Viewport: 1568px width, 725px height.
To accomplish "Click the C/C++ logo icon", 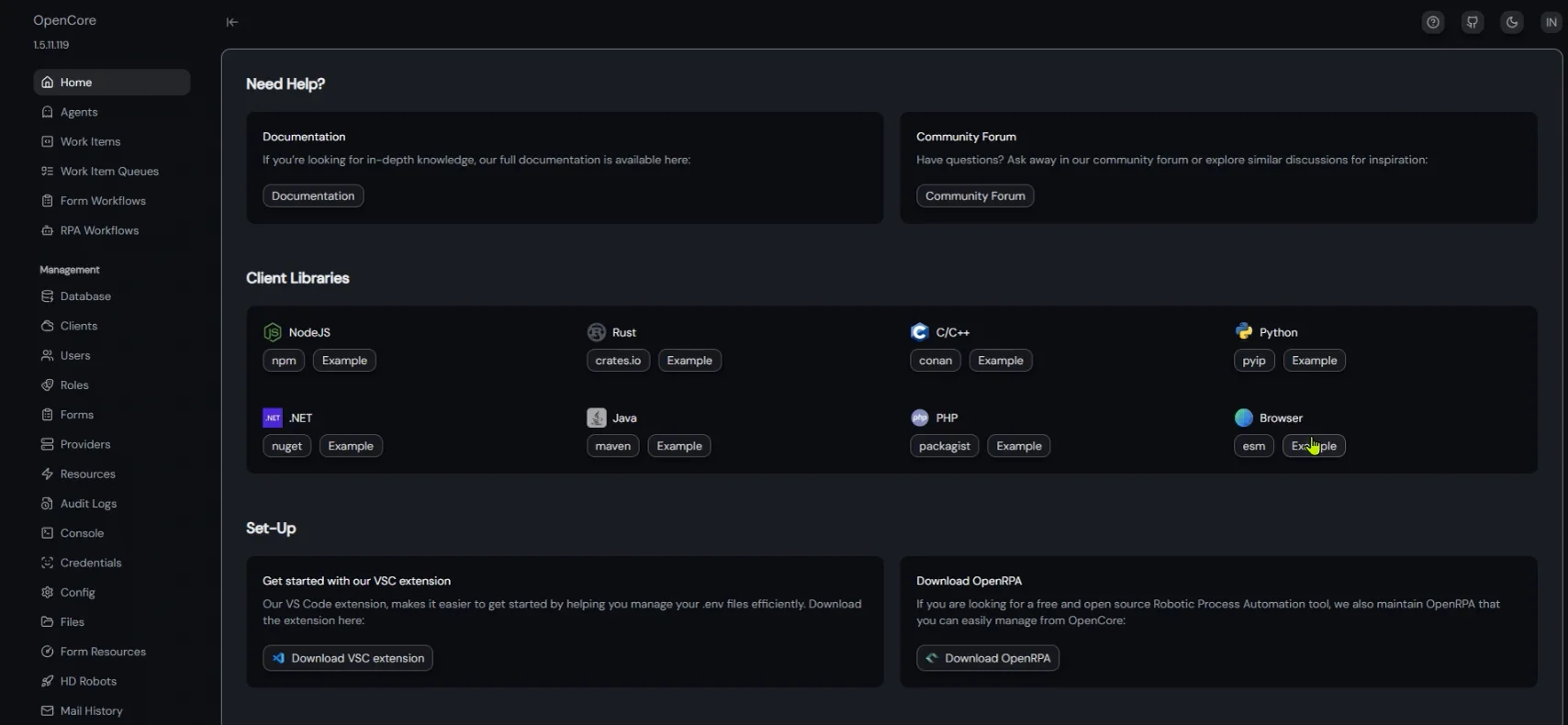I will pyautogui.click(x=920, y=332).
